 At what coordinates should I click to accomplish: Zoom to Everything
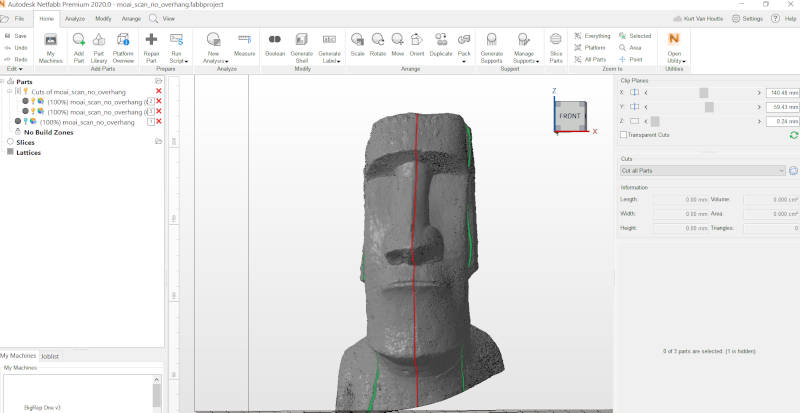[x=592, y=36]
